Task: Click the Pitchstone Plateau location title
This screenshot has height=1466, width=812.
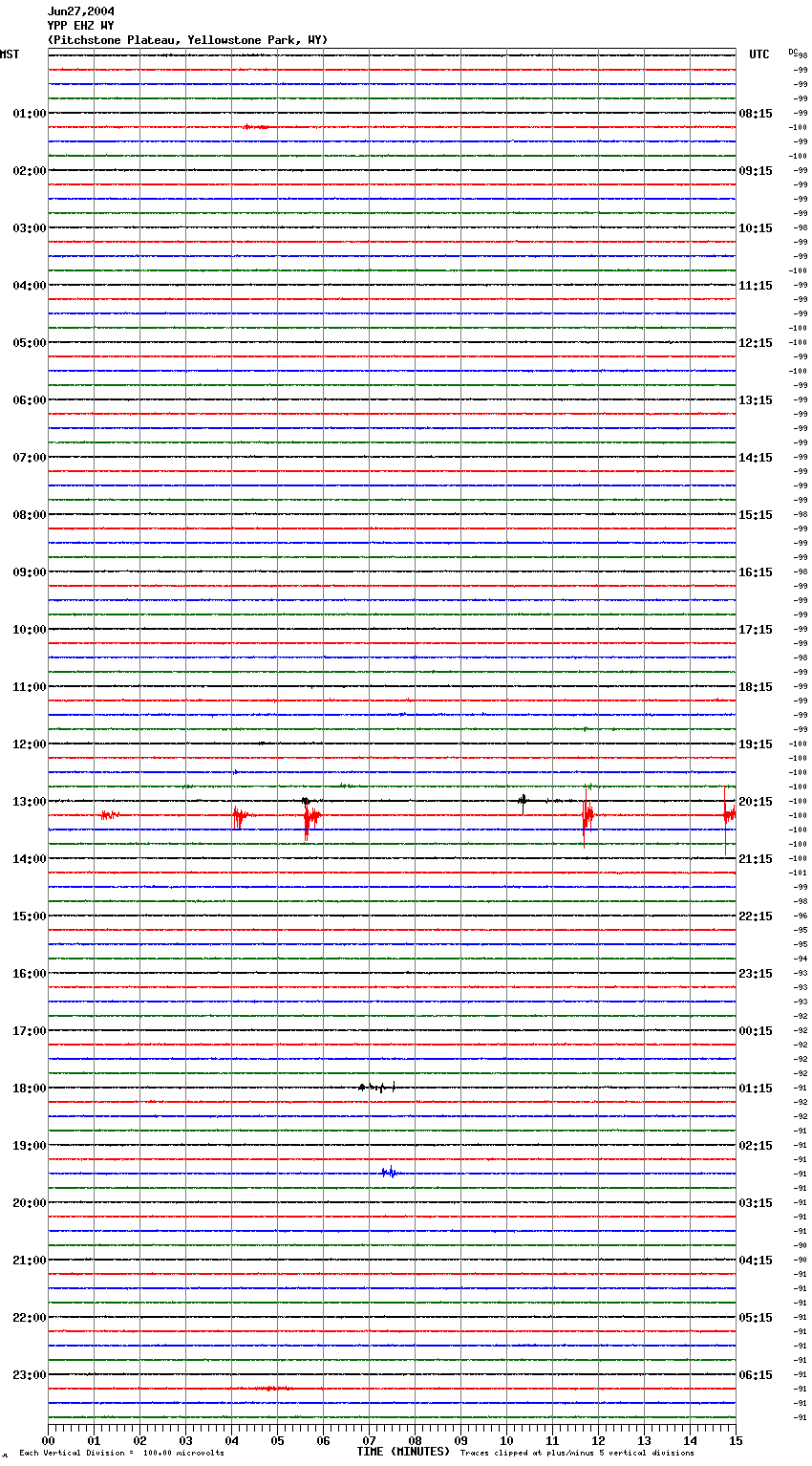Action: pos(187,40)
